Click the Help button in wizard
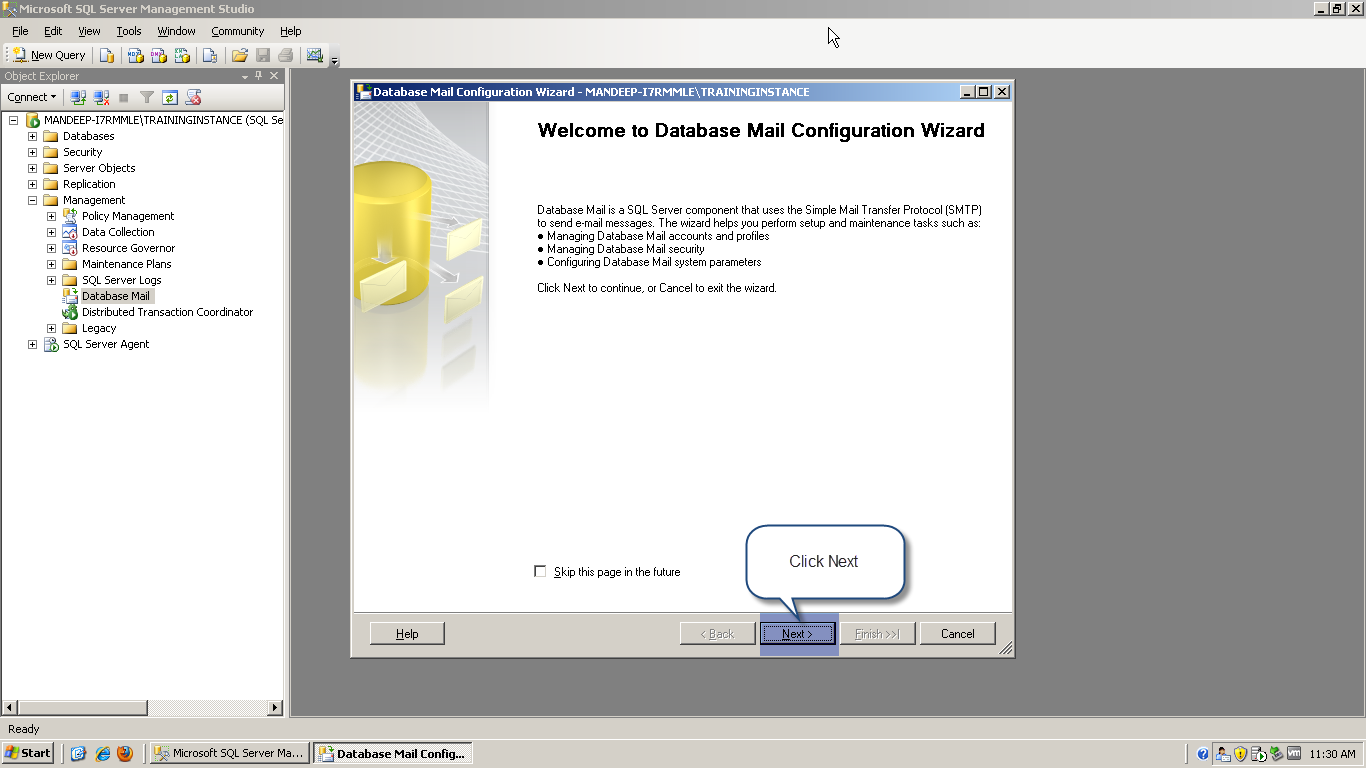The height and width of the screenshot is (768, 1366). (407, 634)
